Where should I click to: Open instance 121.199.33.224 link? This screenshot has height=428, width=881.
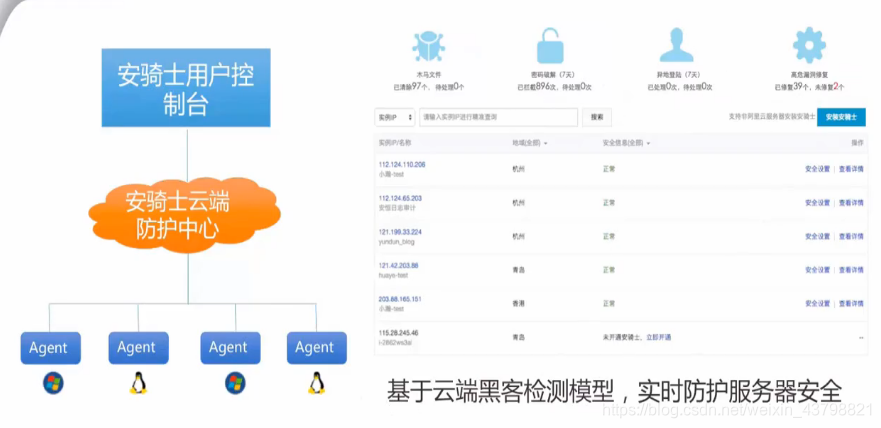tap(400, 232)
